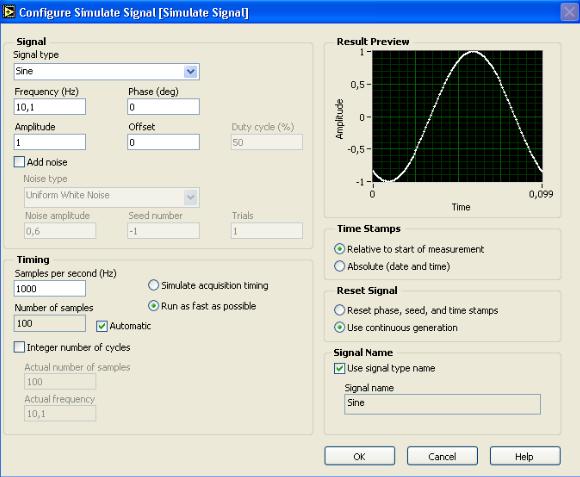Image resolution: width=580 pixels, height=477 pixels.
Task: Select Run as fast as possible
Action: (x=153, y=306)
